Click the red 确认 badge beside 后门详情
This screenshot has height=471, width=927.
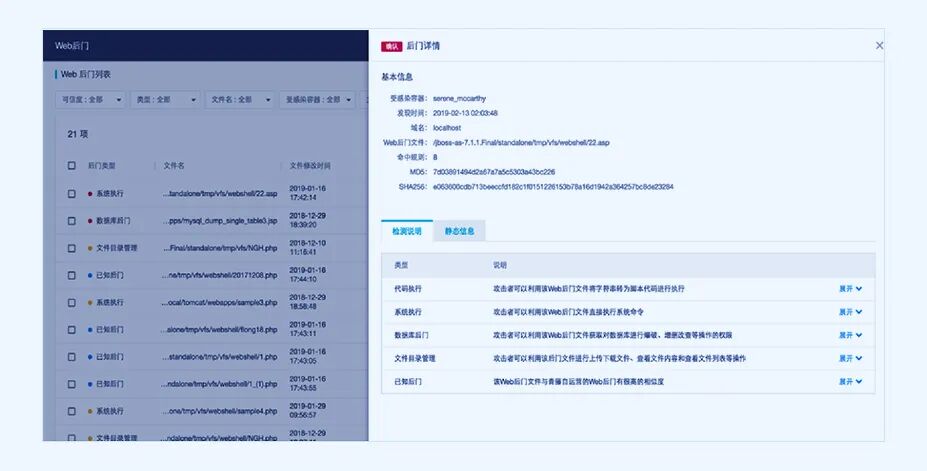click(391, 46)
